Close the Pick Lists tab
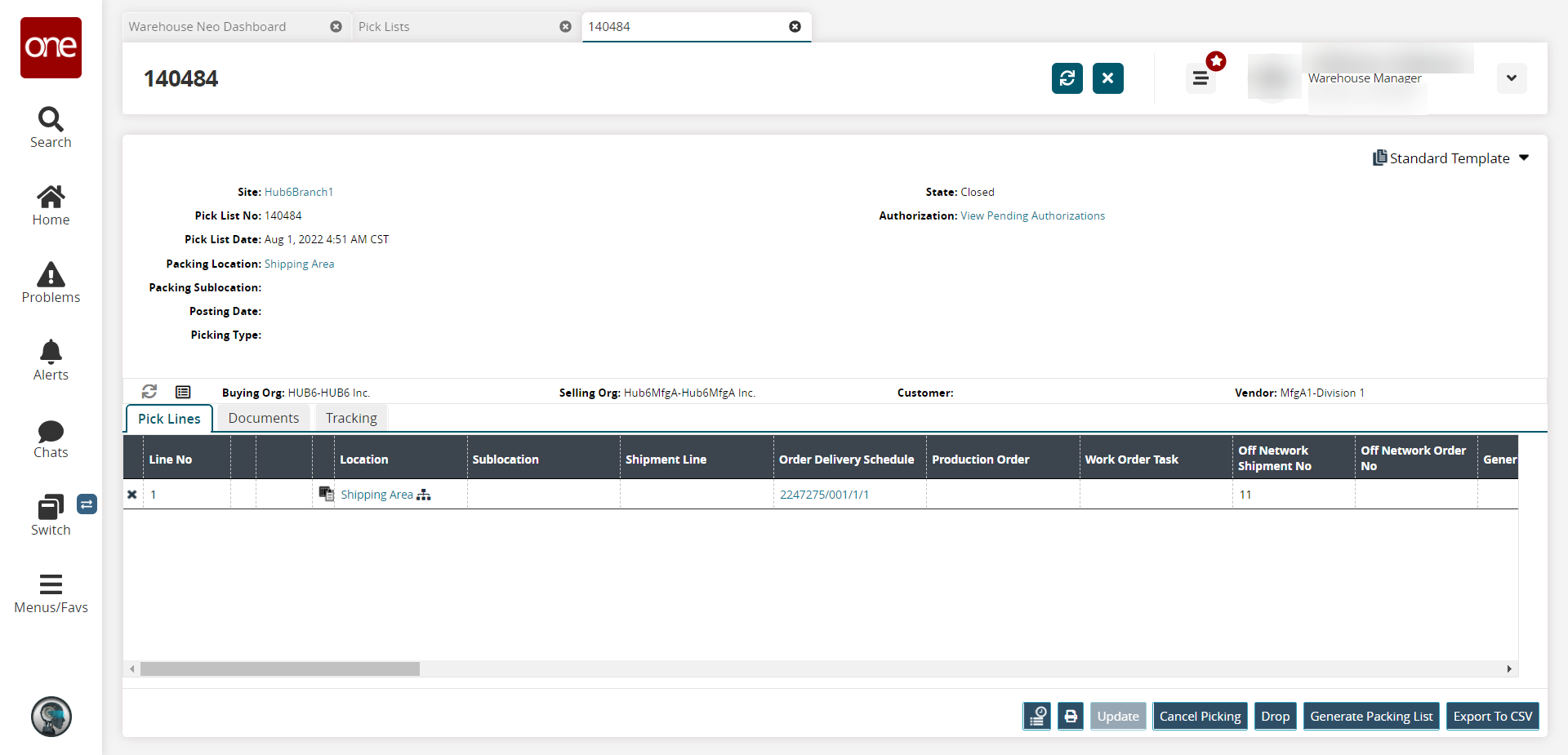Screen dimensions: 1568x755 tap(565, 27)
